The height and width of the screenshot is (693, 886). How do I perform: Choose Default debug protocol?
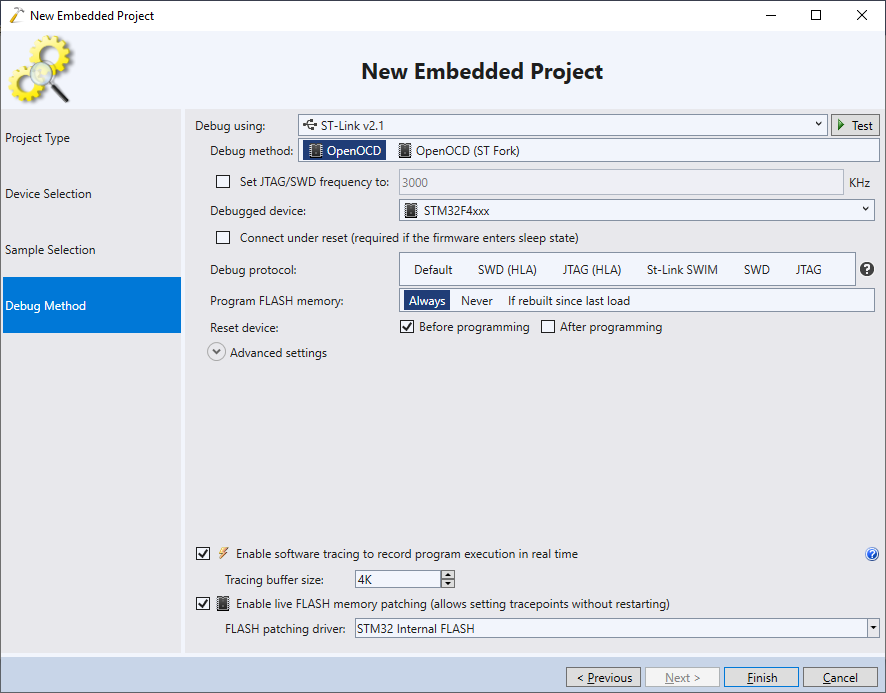pyautogui.click(x=433, y=270)
